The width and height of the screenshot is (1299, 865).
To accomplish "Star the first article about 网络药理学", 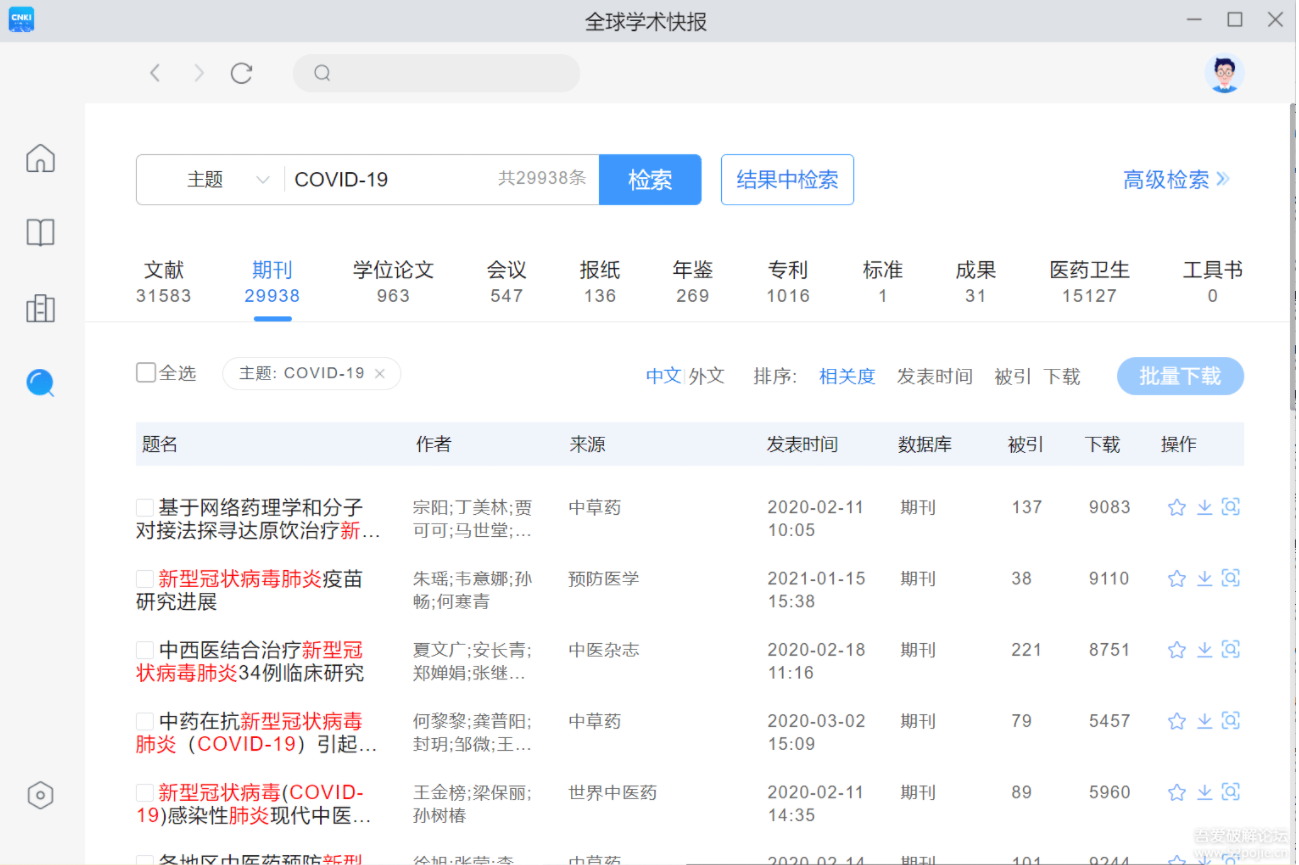I will 1176,507.
